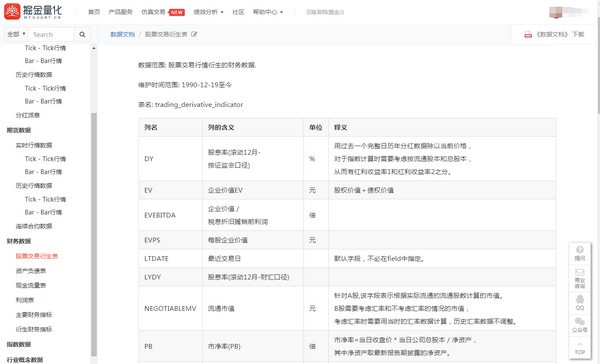Image resolution: width=600 pixels, height=364 pixels.
Task: Click the 旧版官网 link in header
Action: 324,12
